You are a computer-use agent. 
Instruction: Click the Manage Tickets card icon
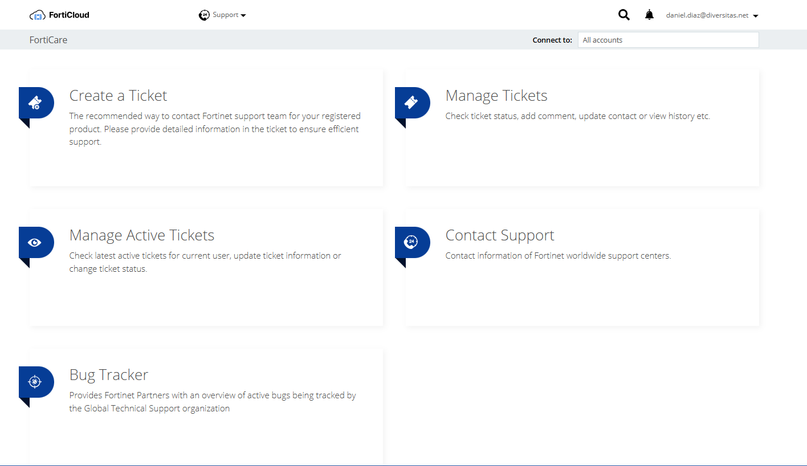[411, 102]
